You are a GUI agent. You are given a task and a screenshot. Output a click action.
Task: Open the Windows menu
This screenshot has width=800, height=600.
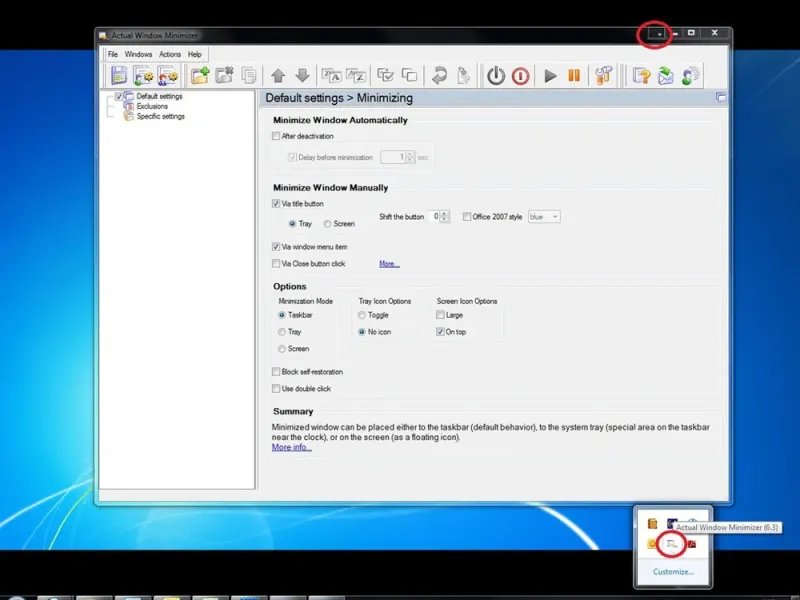click(x=138, y=54)
